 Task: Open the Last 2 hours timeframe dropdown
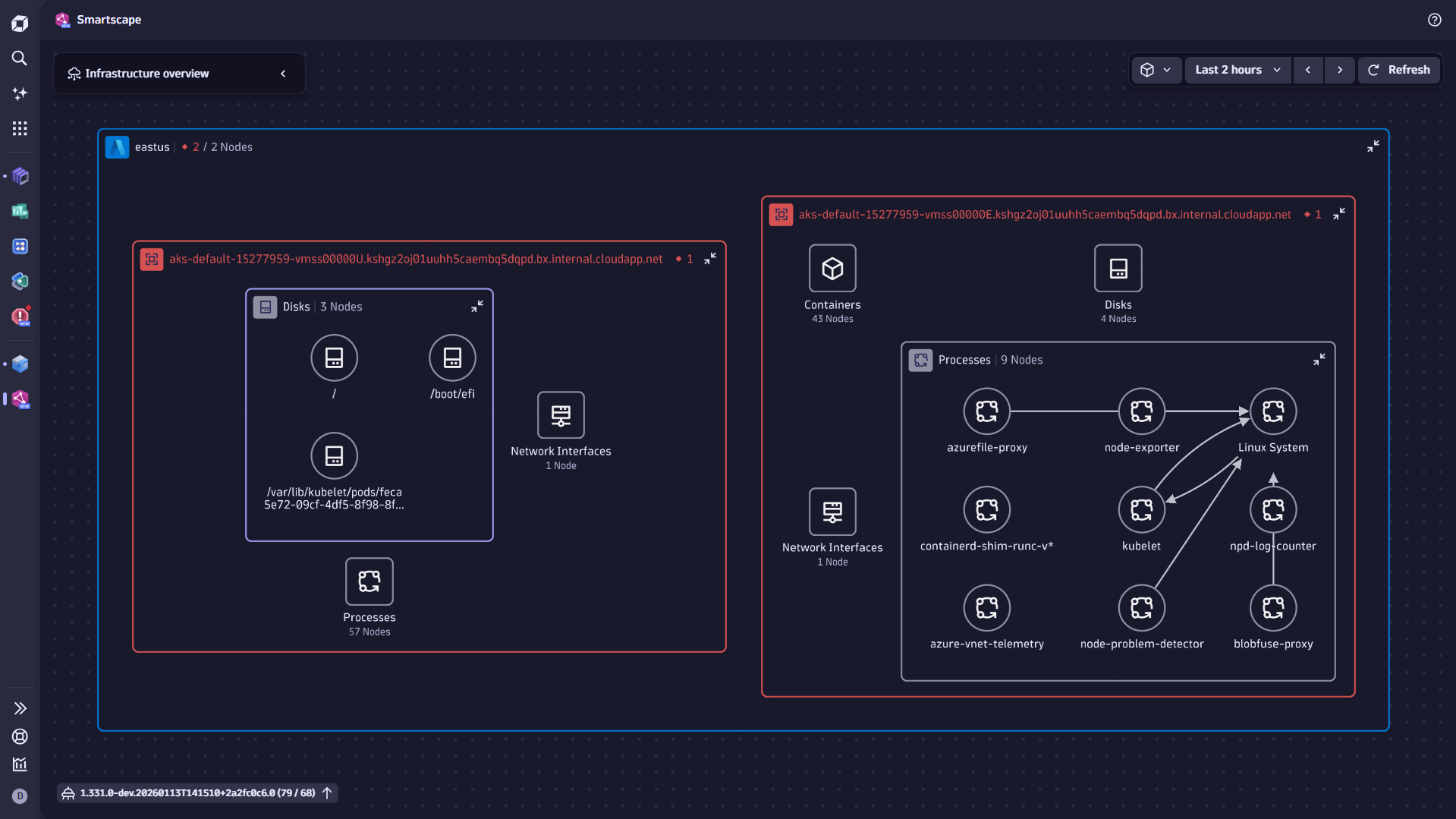tap(1237, 70)
